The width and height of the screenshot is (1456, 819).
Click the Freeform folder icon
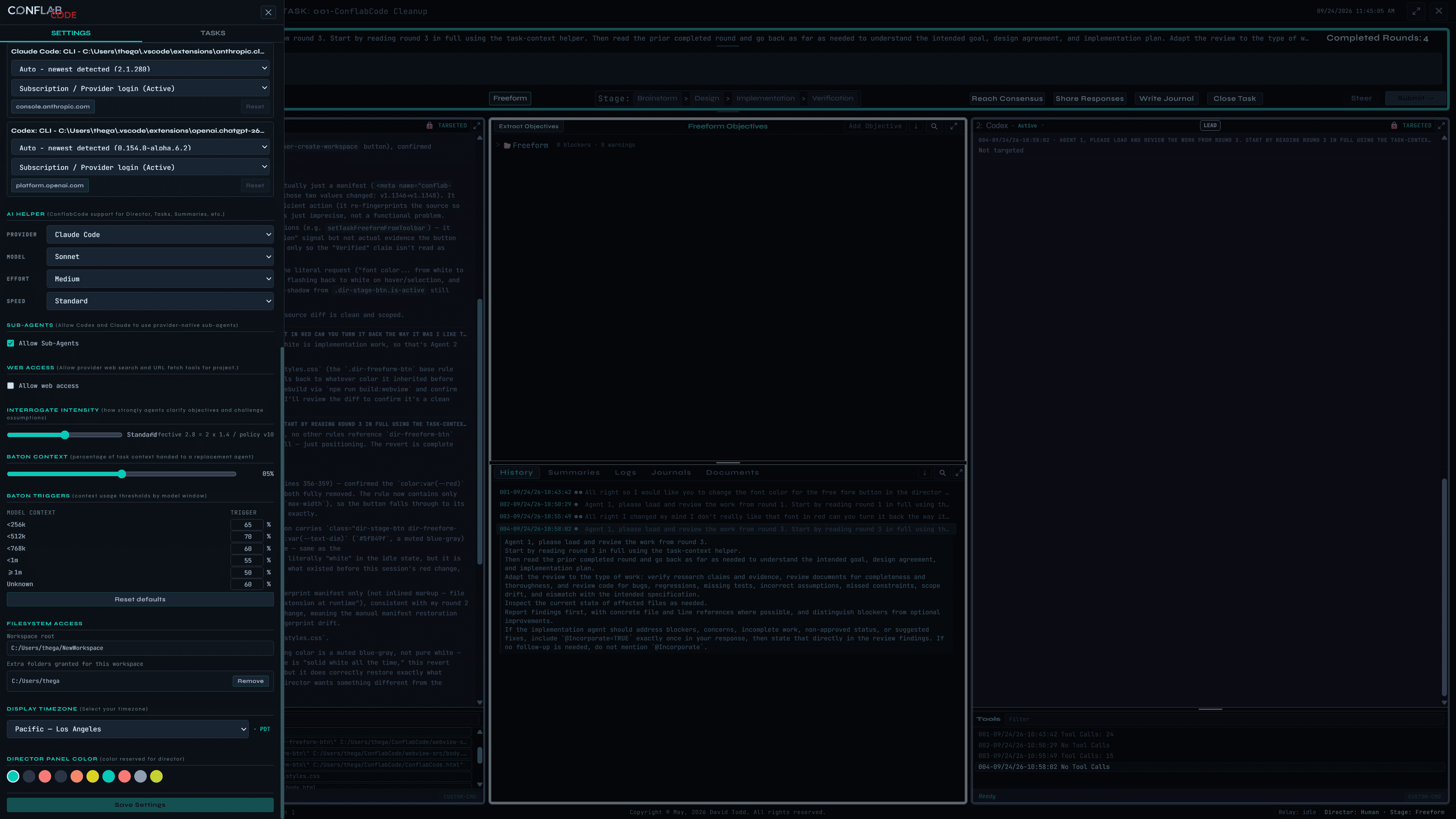pyautogui.click(x=507, y=145)
